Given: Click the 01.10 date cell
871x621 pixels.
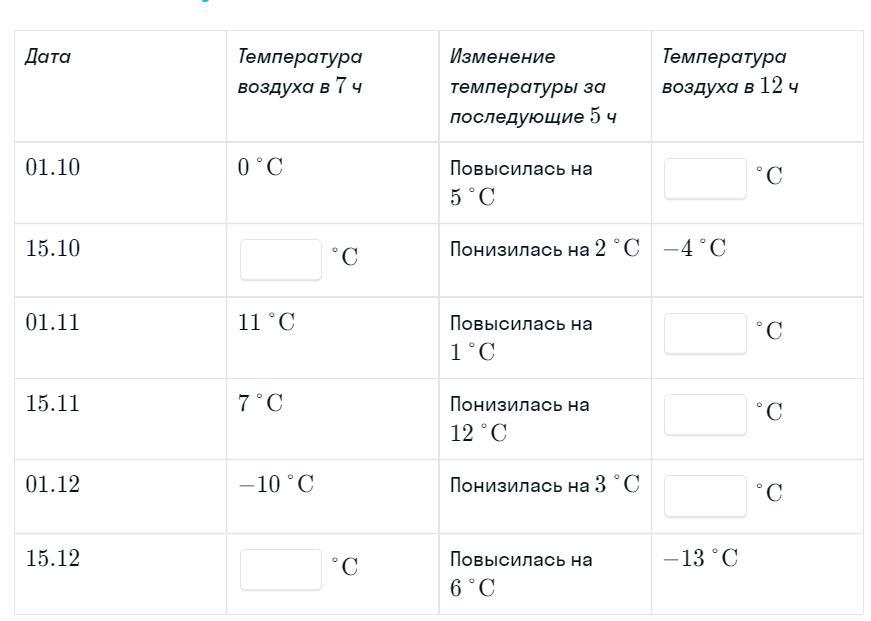Looking at the screenshot, I should 53,167.
